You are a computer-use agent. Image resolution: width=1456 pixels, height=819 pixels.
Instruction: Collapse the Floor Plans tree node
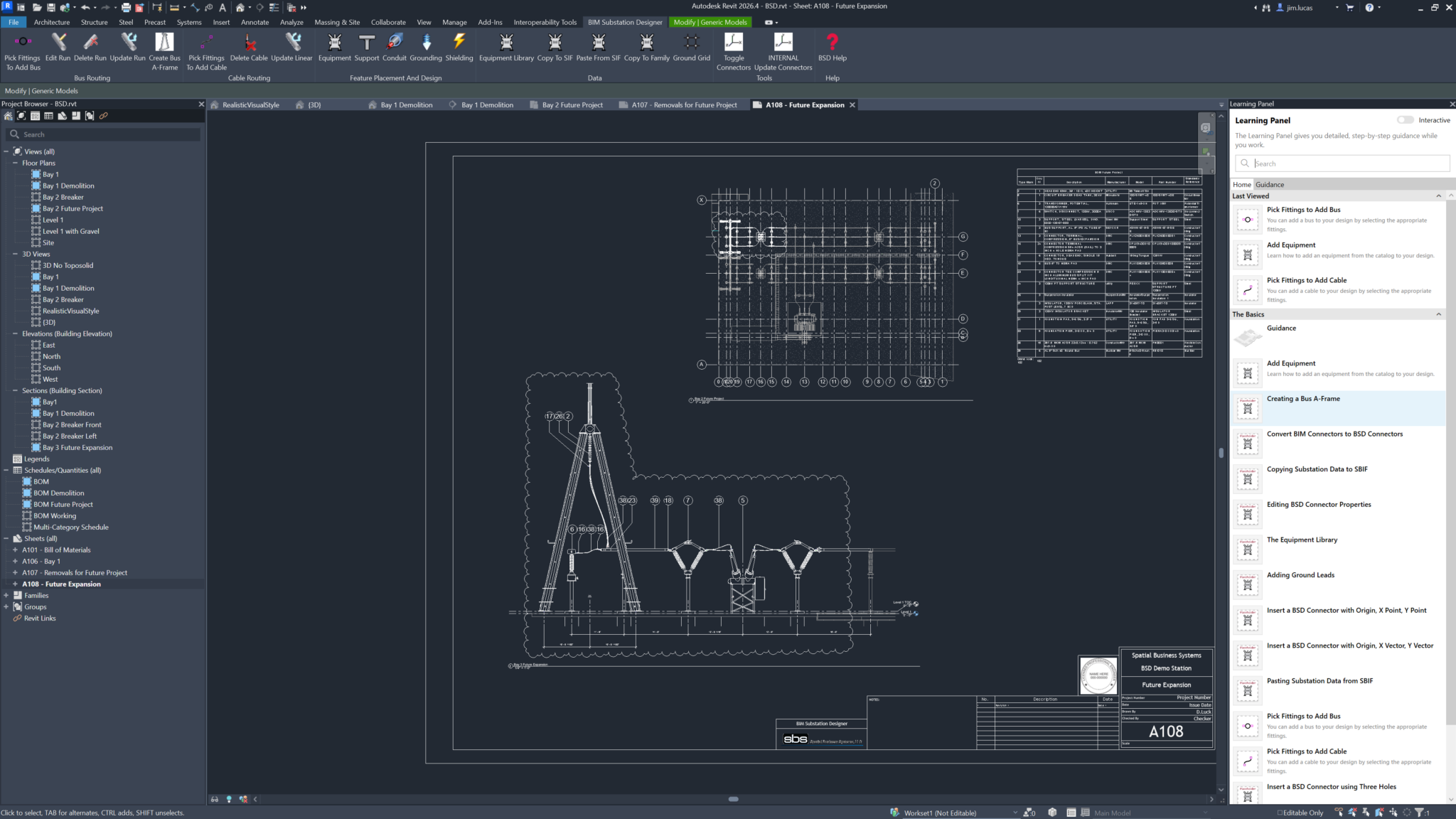pos(16,163)
